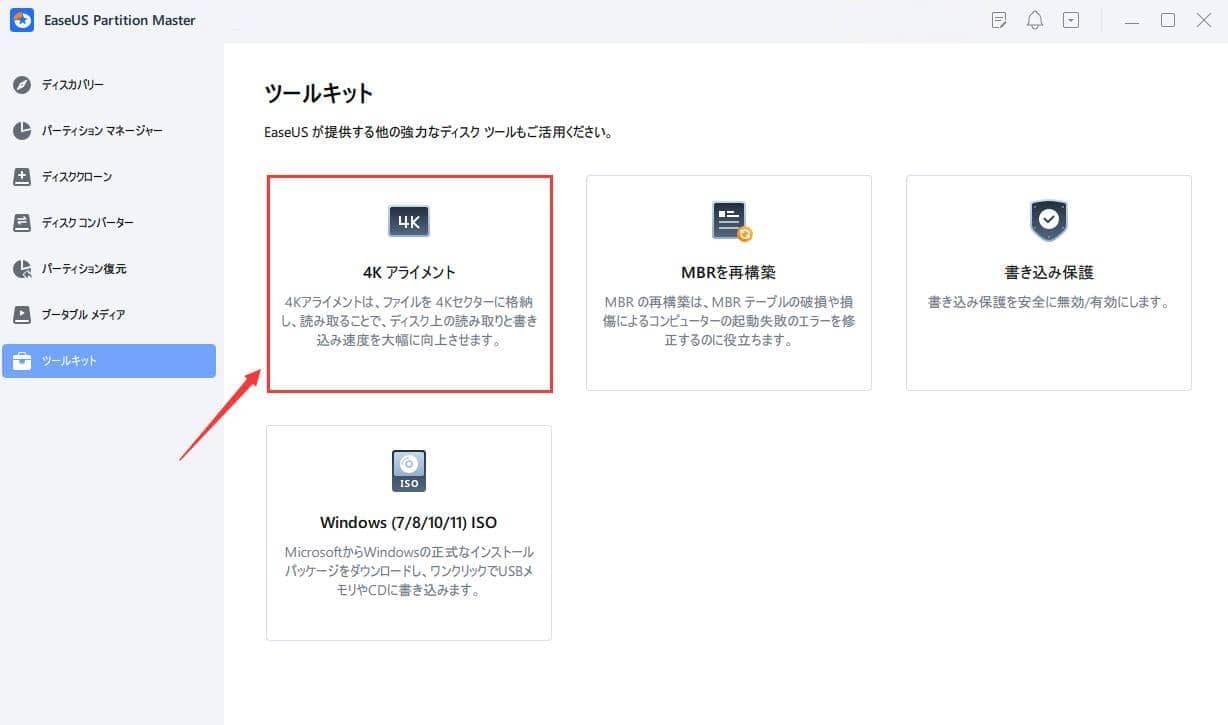Open notifications with the bell icon
Image resolution: width=1228 pixels, height=725 pixels.
1035,20
